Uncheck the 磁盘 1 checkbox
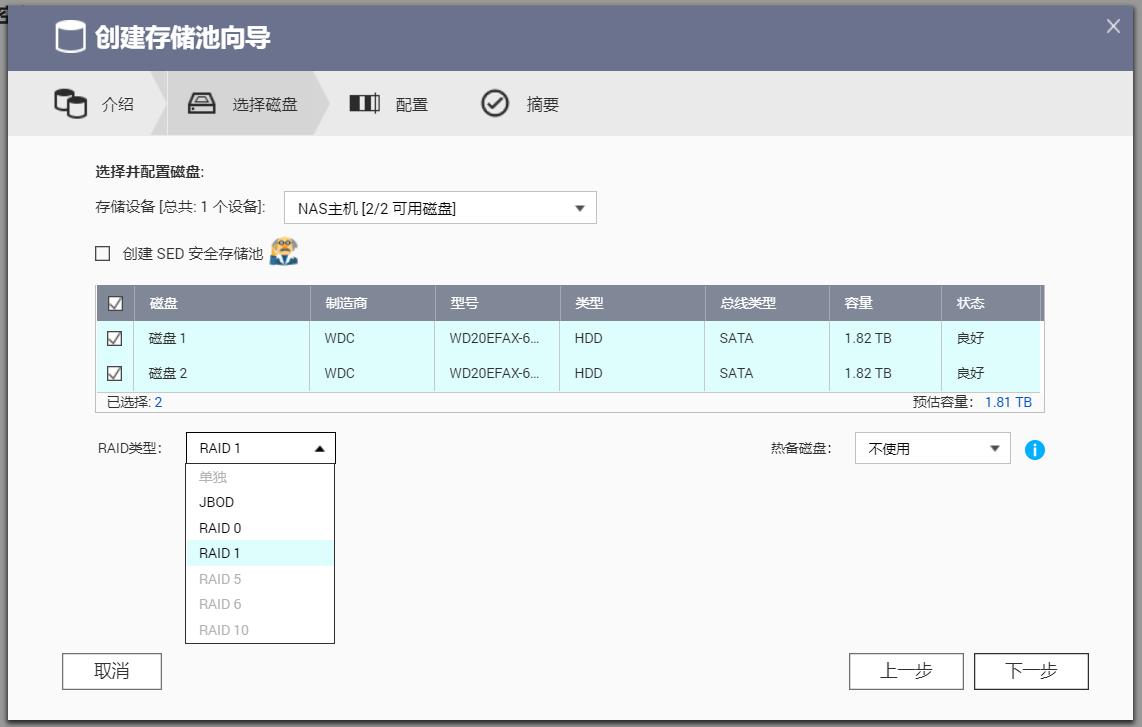The width and height of the screenshot is (1142, 727). click(x=113, y=338)
